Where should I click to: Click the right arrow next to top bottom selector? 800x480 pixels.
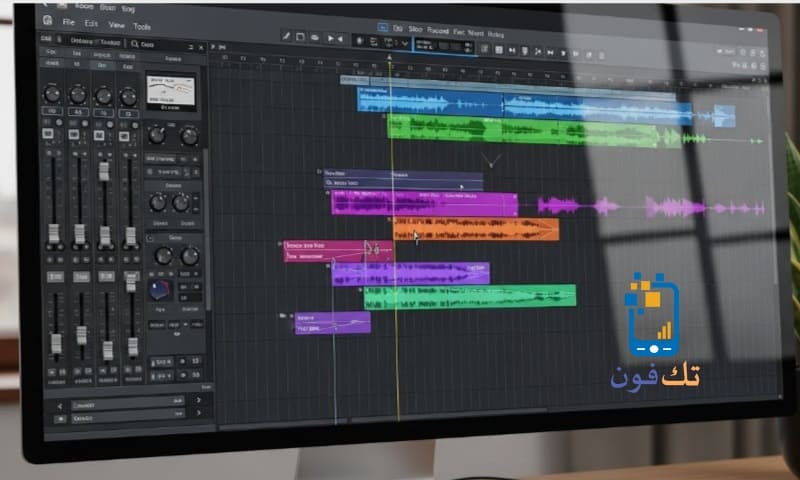coord(199,400)
